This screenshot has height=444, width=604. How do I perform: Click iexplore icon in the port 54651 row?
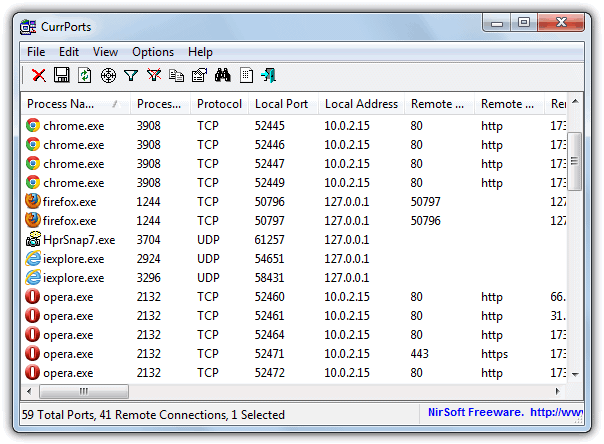click(x=33, y=258)
